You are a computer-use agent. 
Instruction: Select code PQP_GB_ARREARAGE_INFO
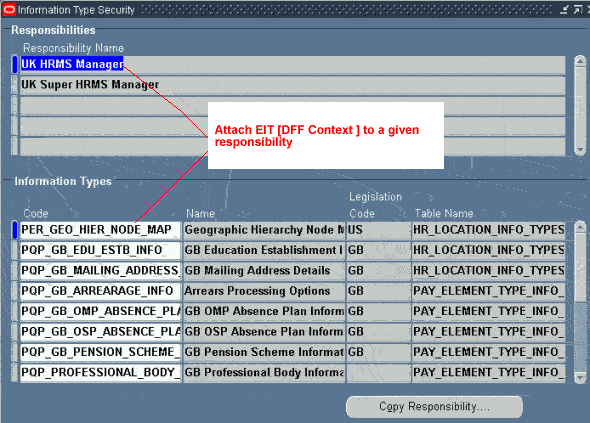click(x=100, y=291)
